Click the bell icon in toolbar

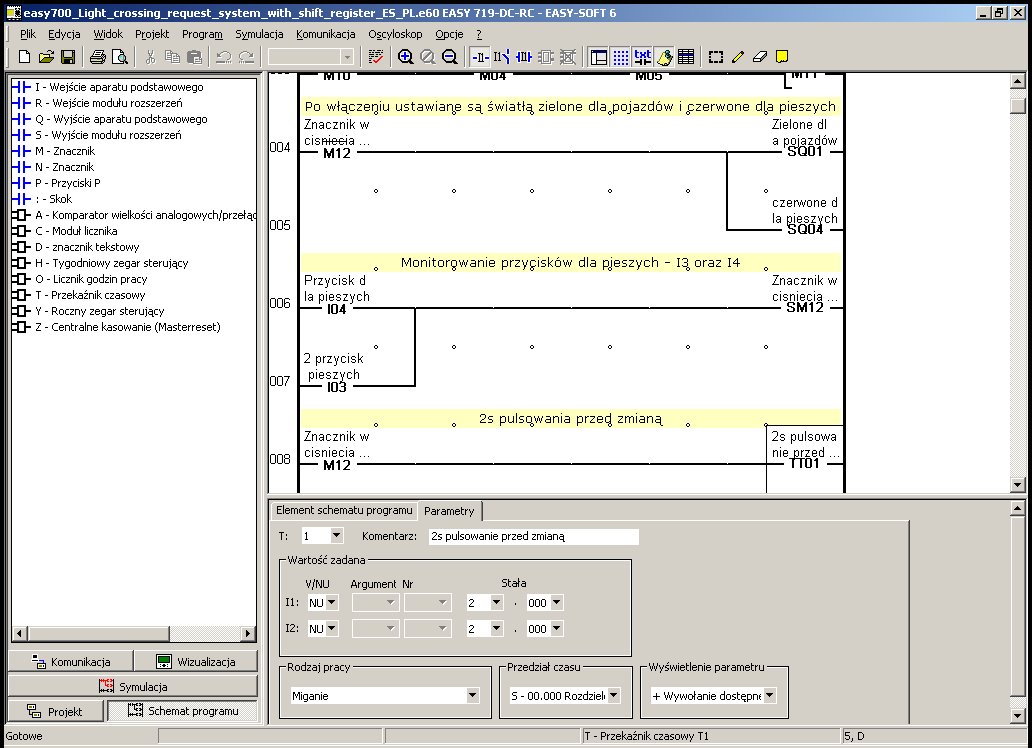coord(664,57)
